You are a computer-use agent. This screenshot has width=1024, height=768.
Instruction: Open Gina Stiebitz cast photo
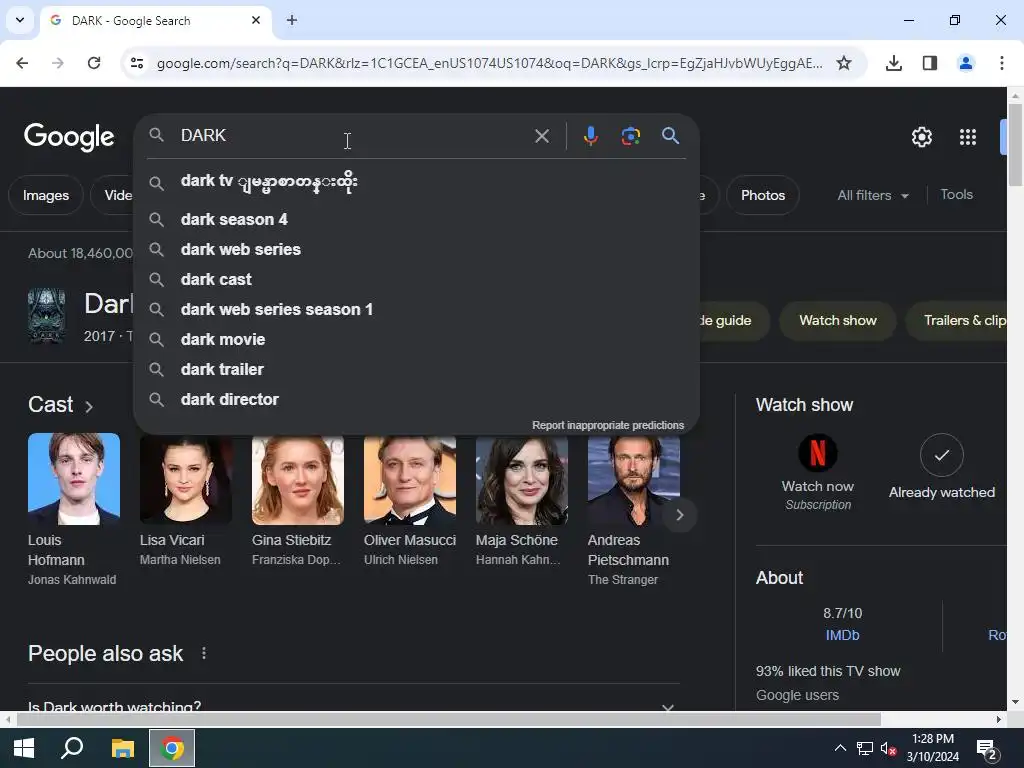[298, 480]
